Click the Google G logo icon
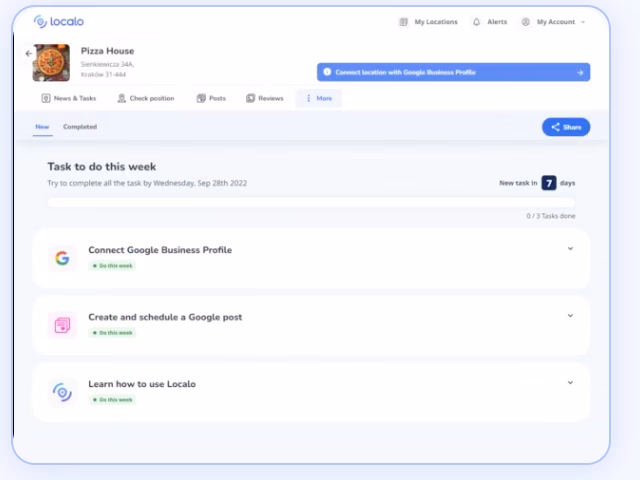This screenshot has width=640, height=480. pos(62,258)
